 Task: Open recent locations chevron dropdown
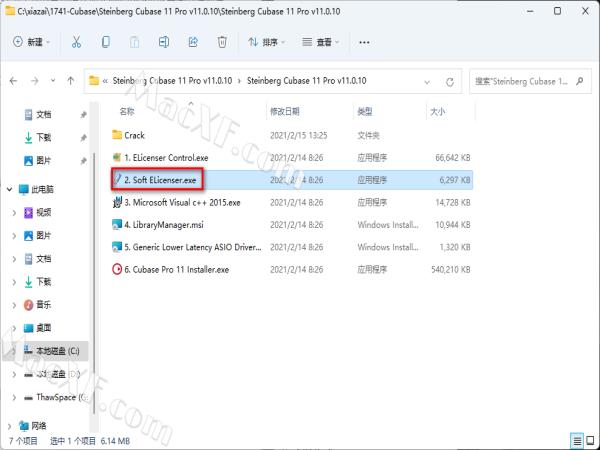pos(53,81)
